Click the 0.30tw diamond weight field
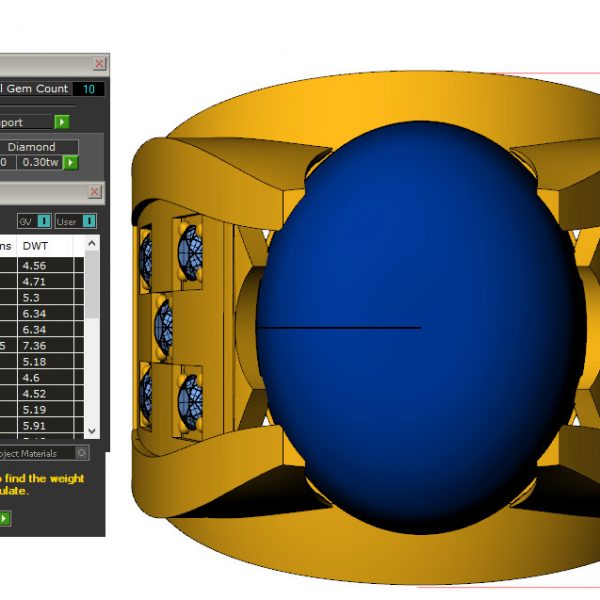600x600 pixels. tap(40, 163)
